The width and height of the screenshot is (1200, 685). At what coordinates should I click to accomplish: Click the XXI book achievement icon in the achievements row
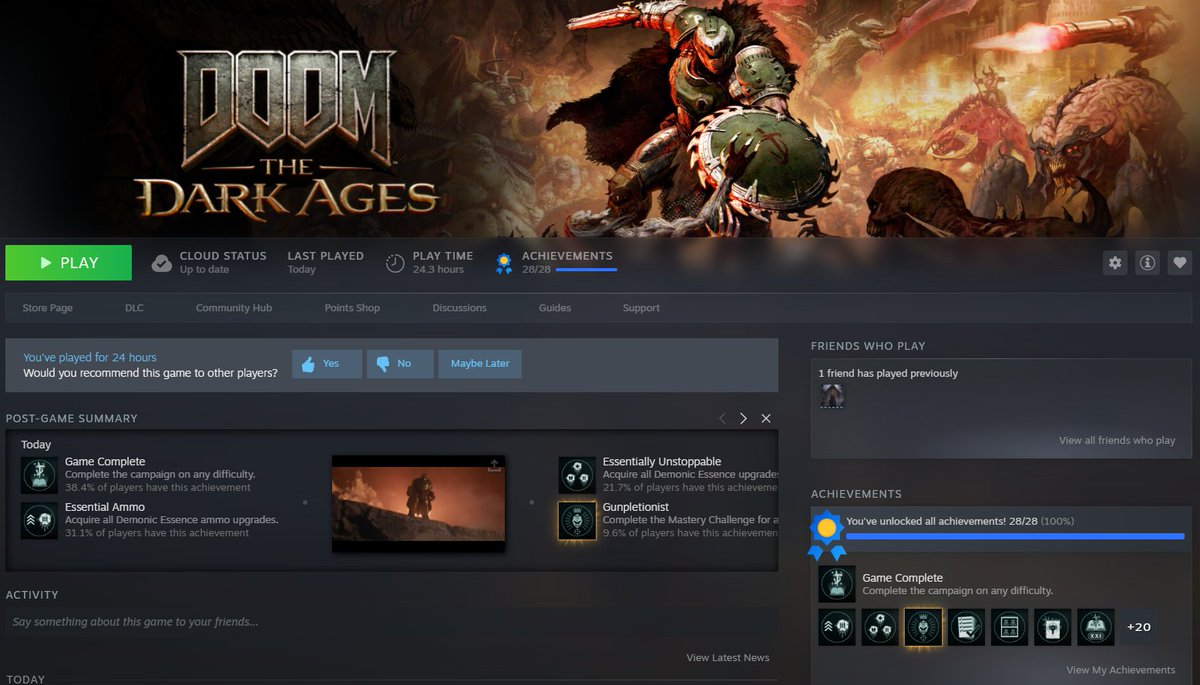[x=1095, y=627]
